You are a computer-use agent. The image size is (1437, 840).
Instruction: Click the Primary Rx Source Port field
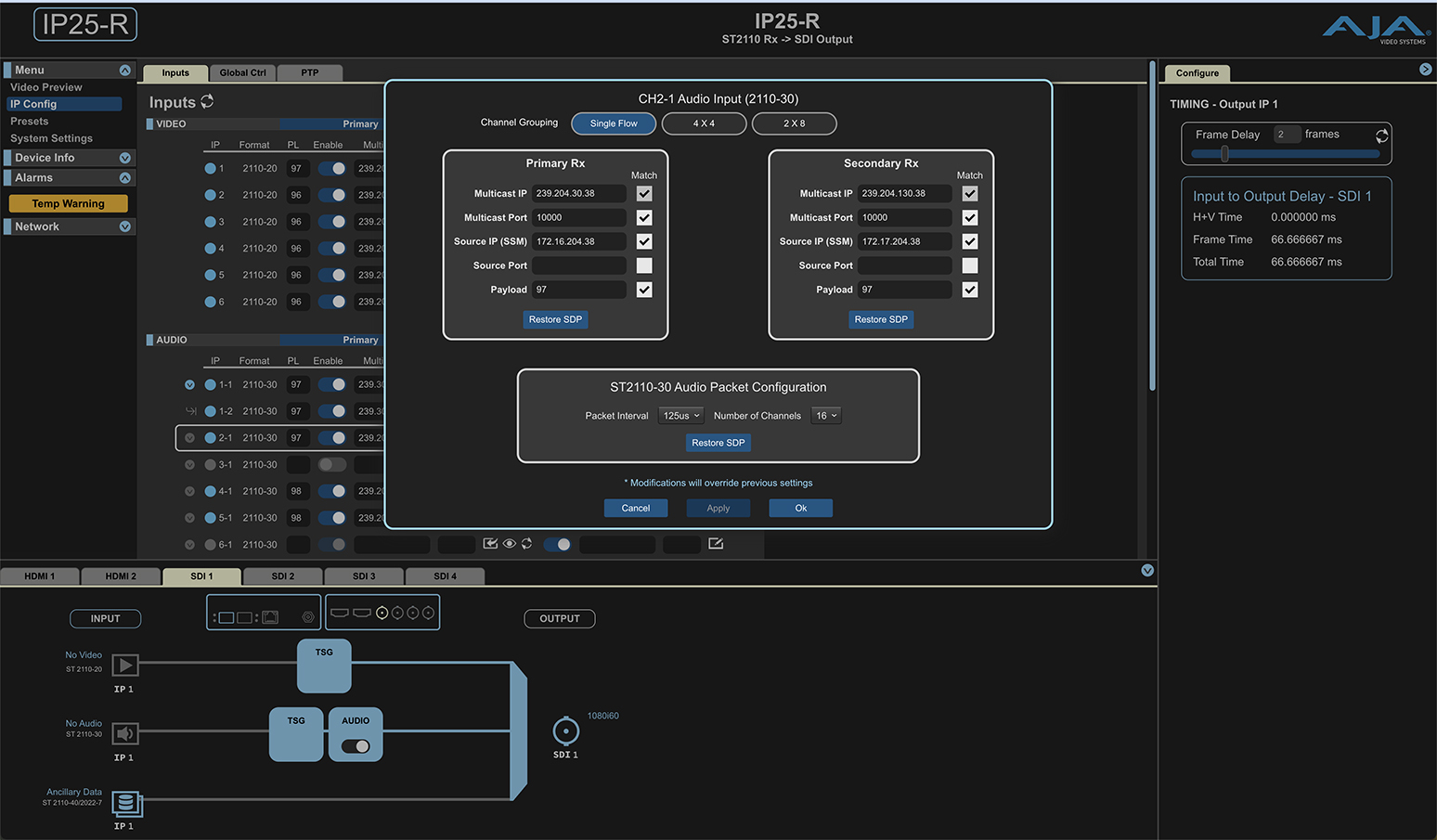pos(579,265)
